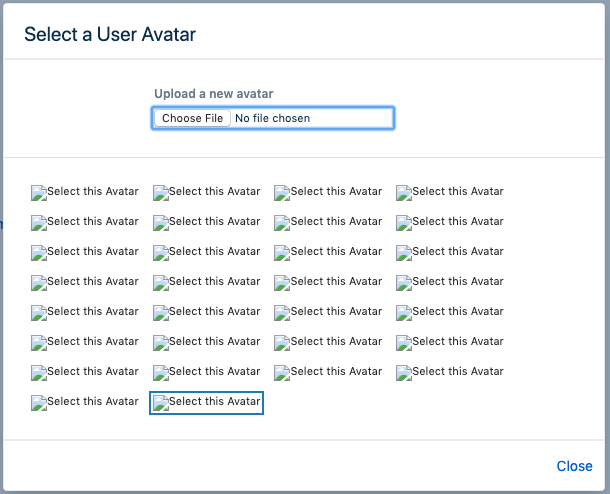Click the No file chosen upload field
Screen dimensions: 610x494
[273, 118]
